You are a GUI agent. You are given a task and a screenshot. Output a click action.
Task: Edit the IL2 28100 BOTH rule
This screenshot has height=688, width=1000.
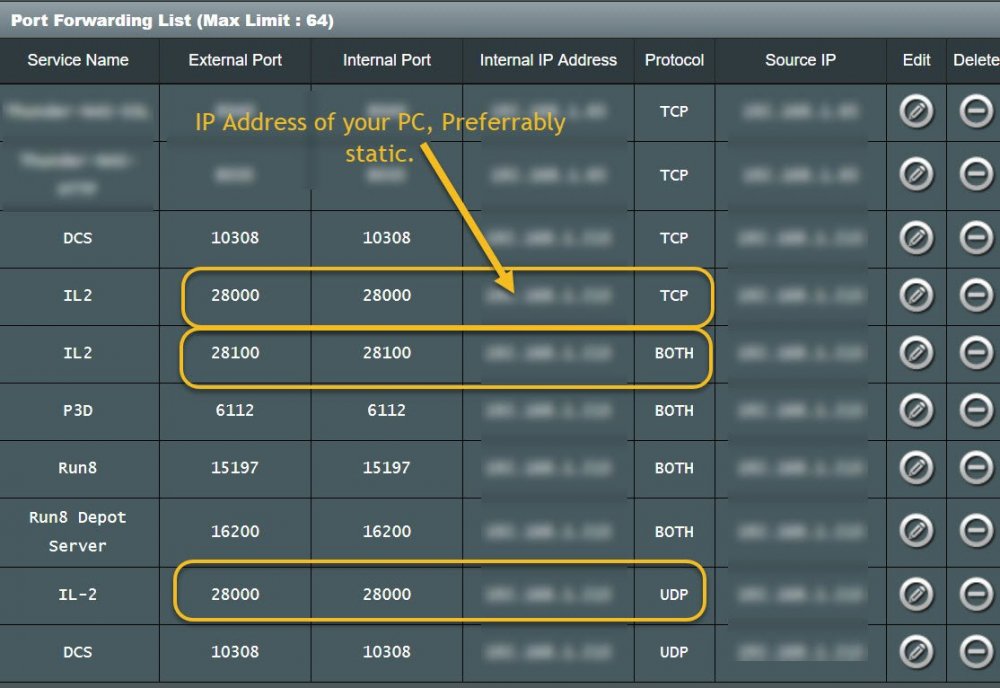(x=916, y=353)
